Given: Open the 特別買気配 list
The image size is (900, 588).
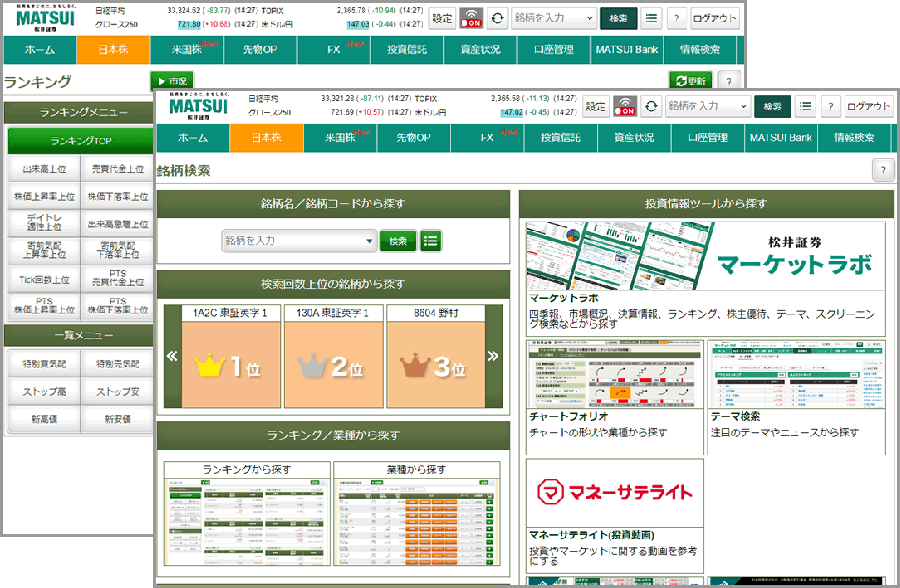Looking at the screenshot, I should (44, 363).
